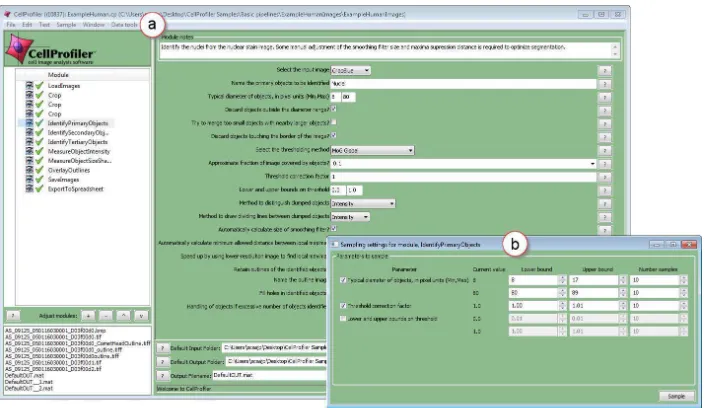Select file ending _CometHeadOutline.tiff in file list
This screenshot has width=706, height=408.
pos(77,343)
